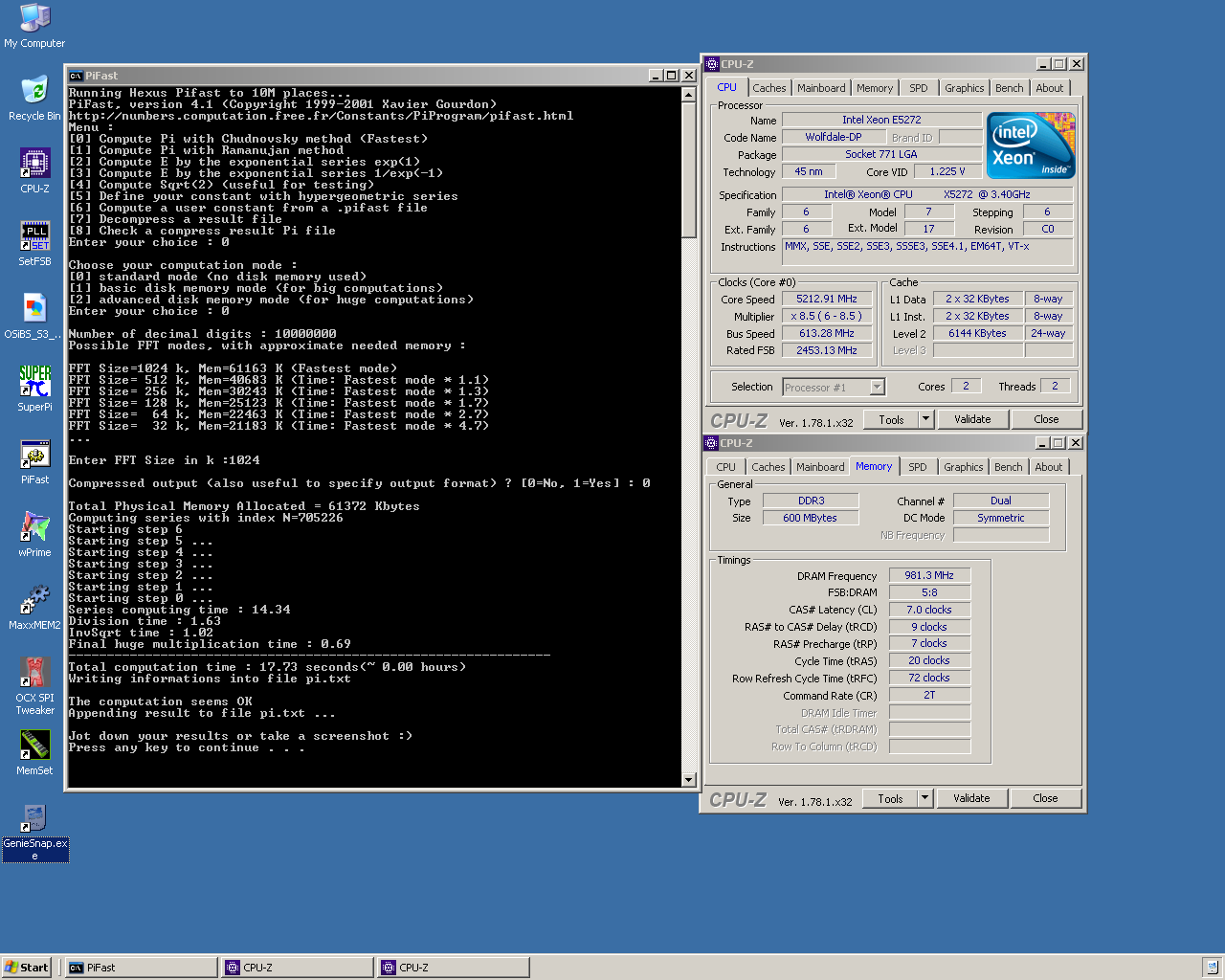1225x980 pixels.
Task: Click Close button in upper CPU-Z window
Action: pos(1046,419)
